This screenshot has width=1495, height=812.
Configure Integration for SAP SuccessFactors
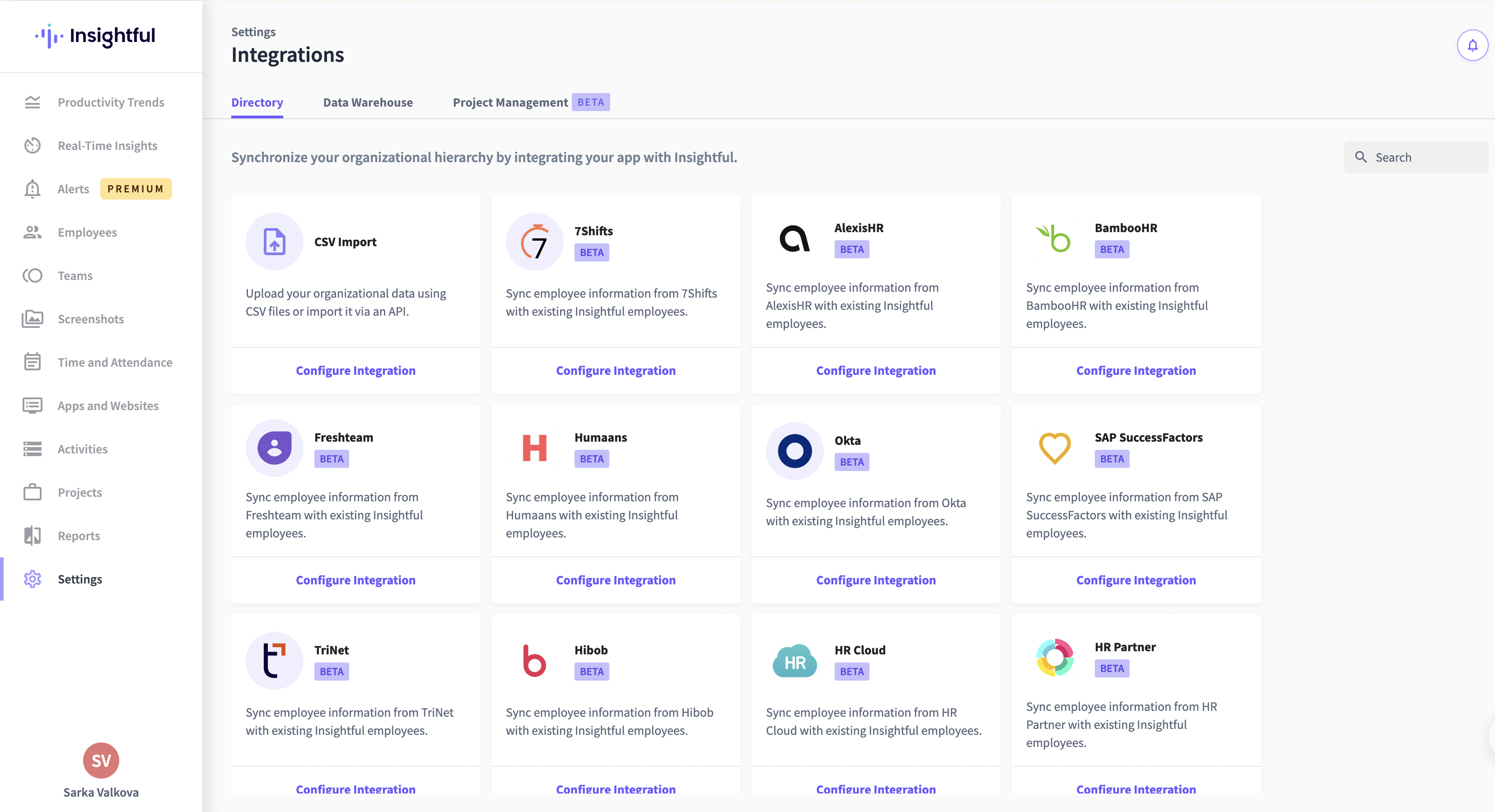[1136, 580]
